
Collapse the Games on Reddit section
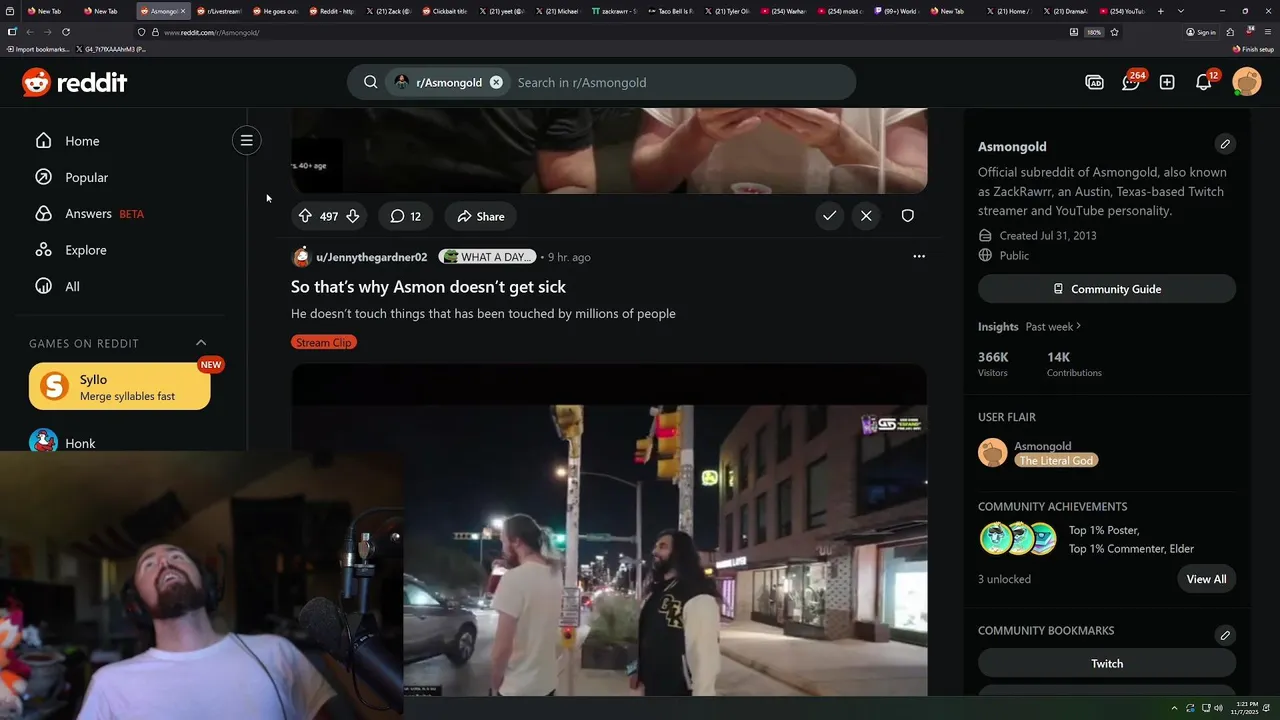click(201, 343)
